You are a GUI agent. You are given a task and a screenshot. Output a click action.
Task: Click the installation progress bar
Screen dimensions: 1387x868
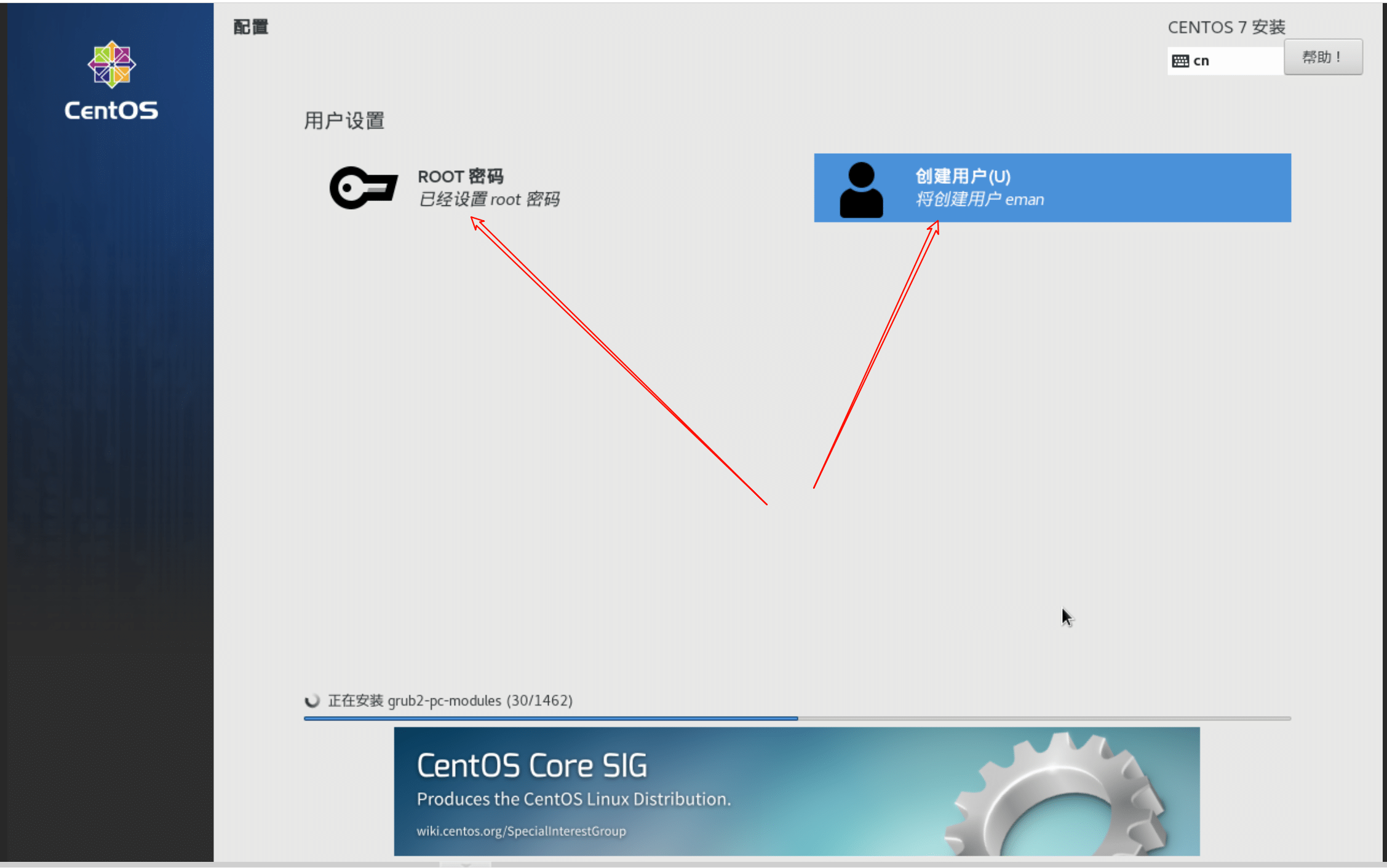797,718
